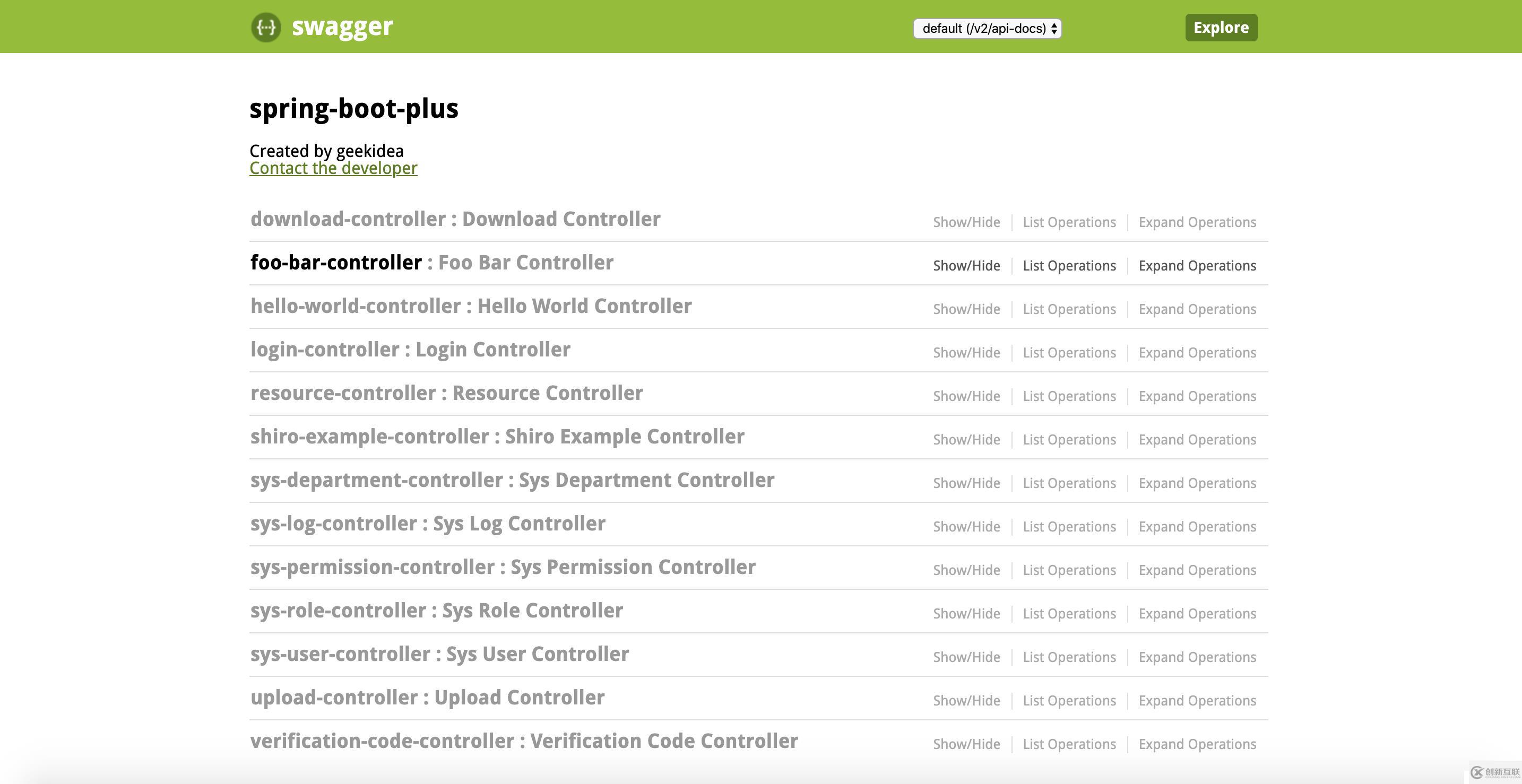The width and height of the screenshot is (1522, 784).
Task: Click the swagger logo icon
Action: tap(266, 27)
